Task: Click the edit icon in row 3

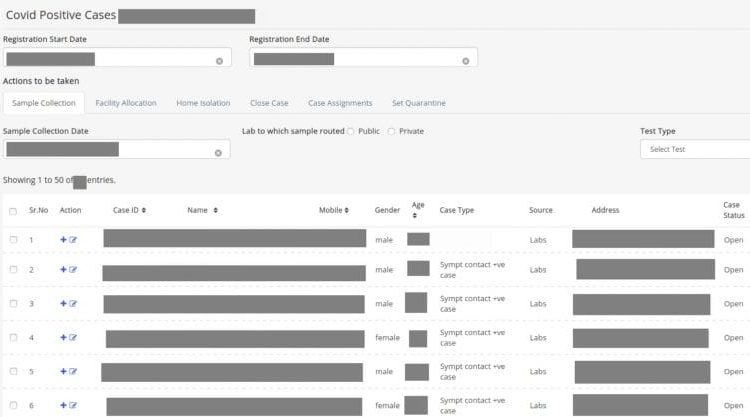Action: tap(73, 303)
